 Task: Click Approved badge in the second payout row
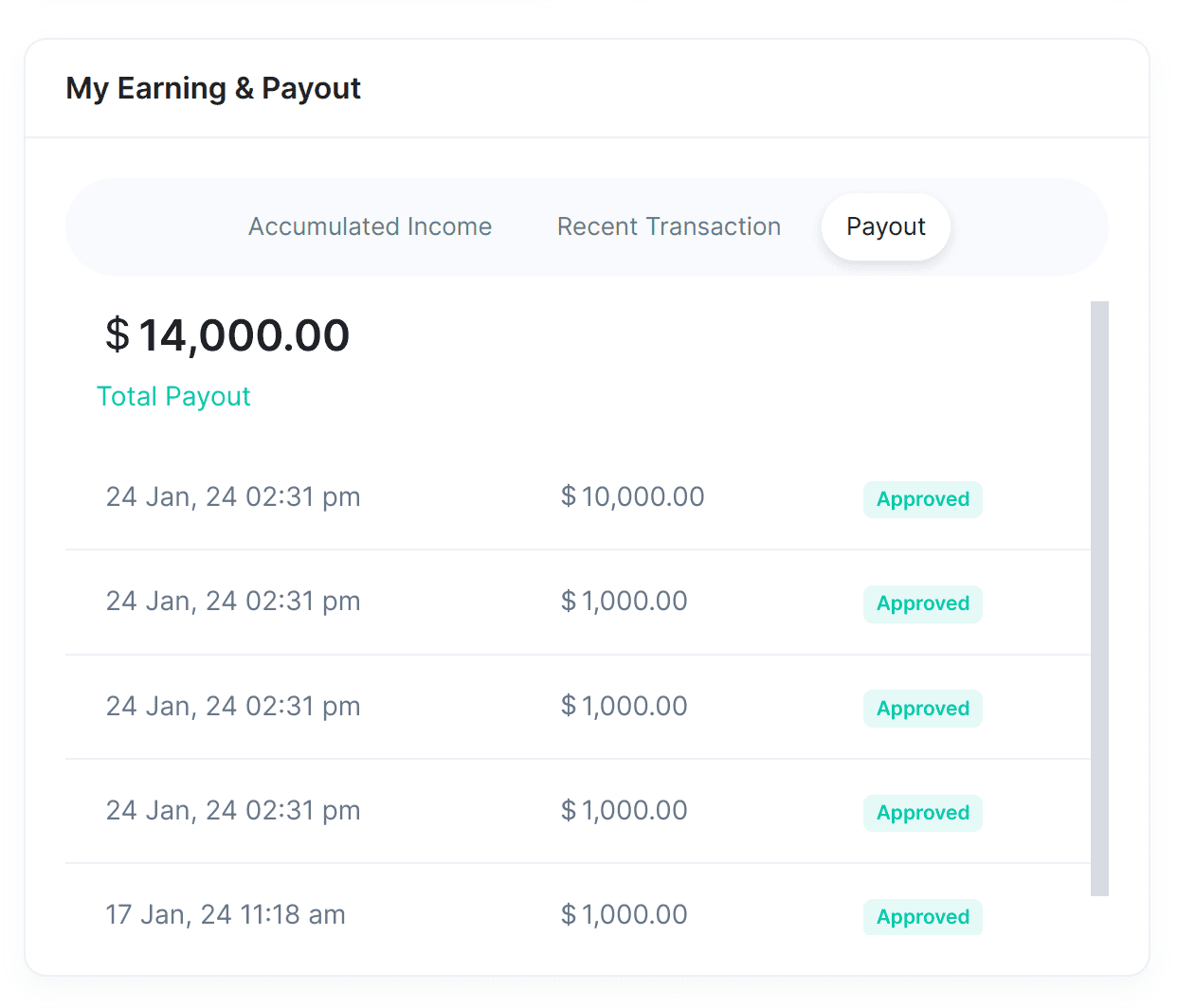pyautogui.click(x=922, y=603)
